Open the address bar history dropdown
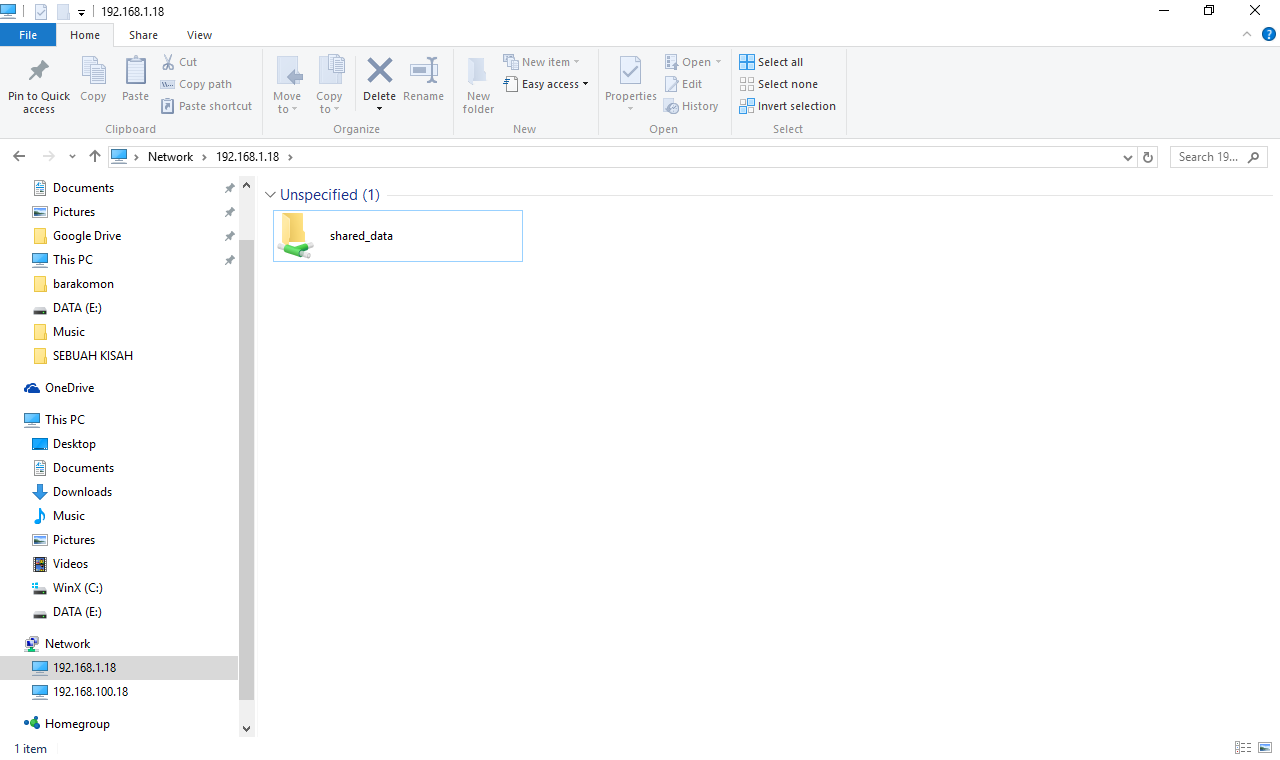The height and width of the screenshot is (760, 1280). tap(1127, 157)
